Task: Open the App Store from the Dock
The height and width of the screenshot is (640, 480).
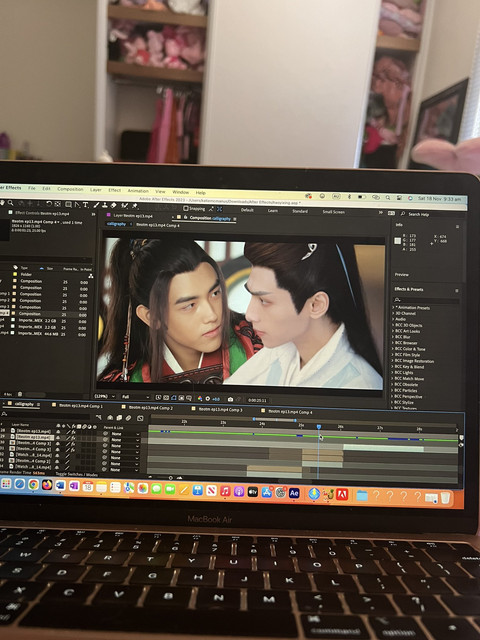Action: [x=267, y=492]
